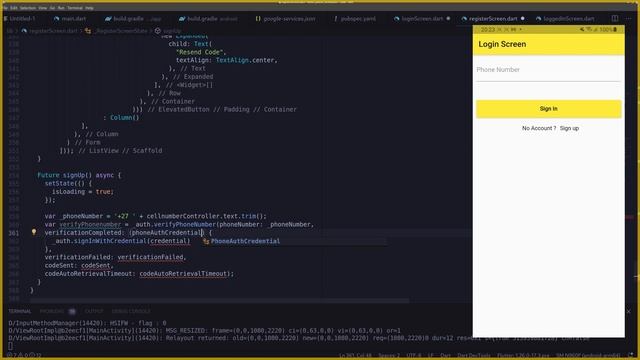Click the Phone Number field in the emulator
This screenshot has height=360, width=640.
(549, 70)
